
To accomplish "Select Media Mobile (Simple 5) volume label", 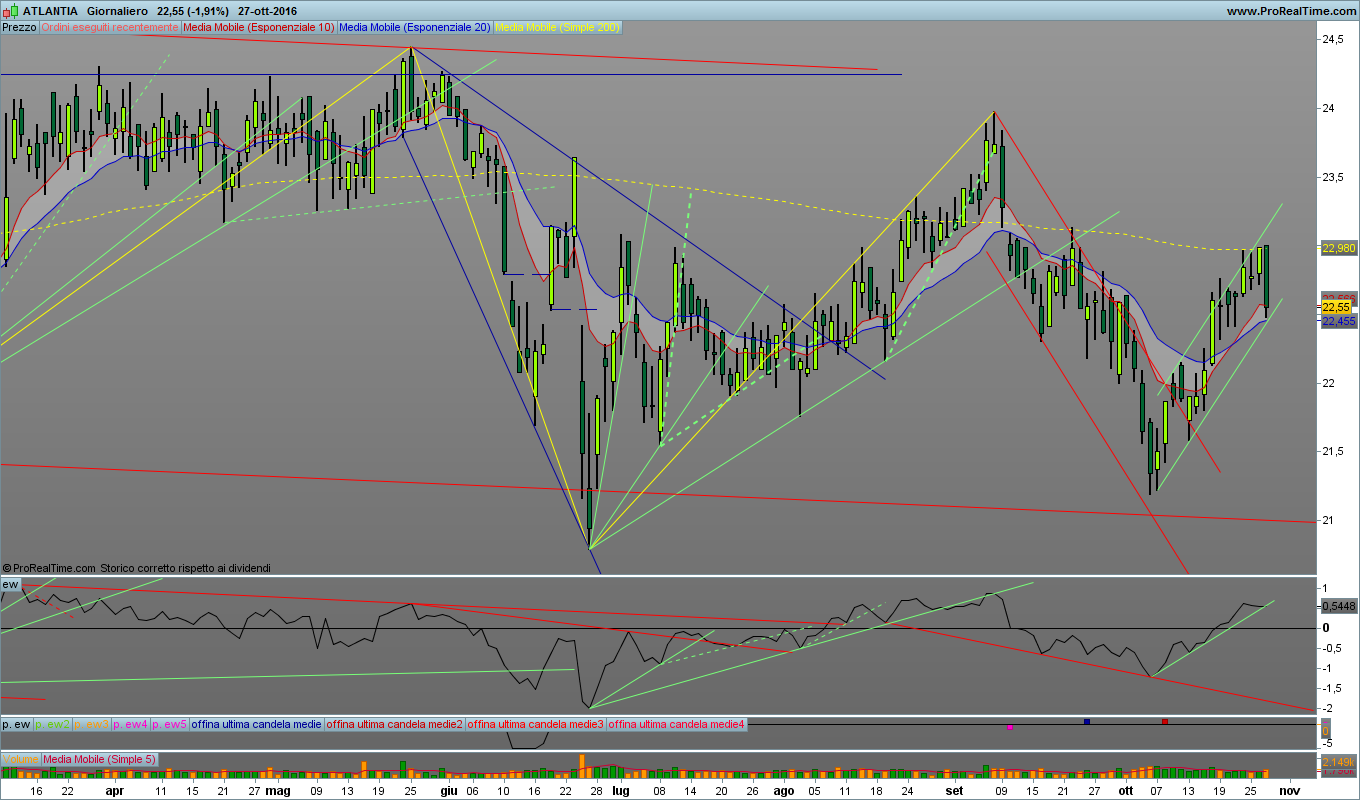I will click(99, 759).
